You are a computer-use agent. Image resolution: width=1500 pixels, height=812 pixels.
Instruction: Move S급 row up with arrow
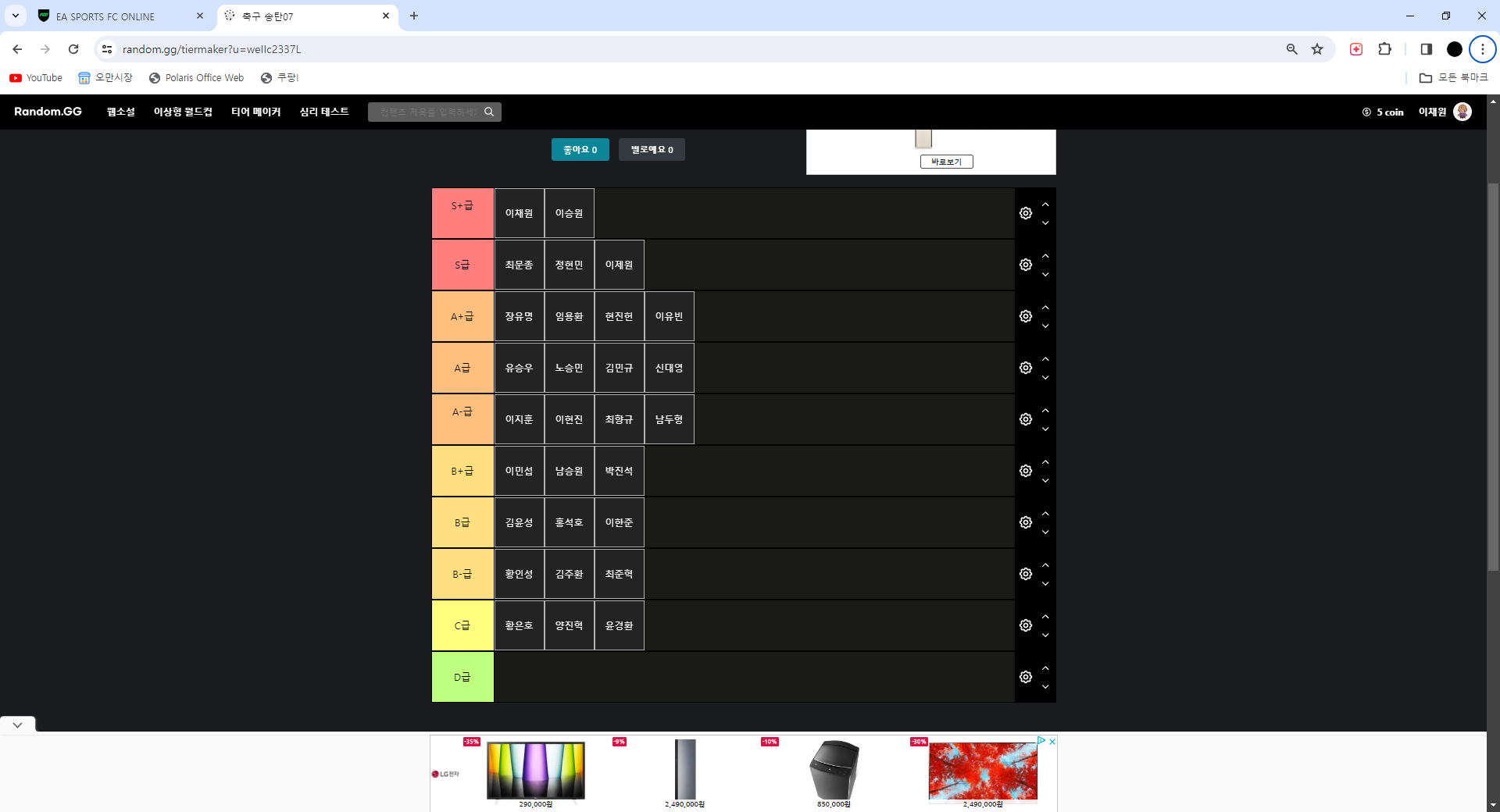[x=1045, y=256]
